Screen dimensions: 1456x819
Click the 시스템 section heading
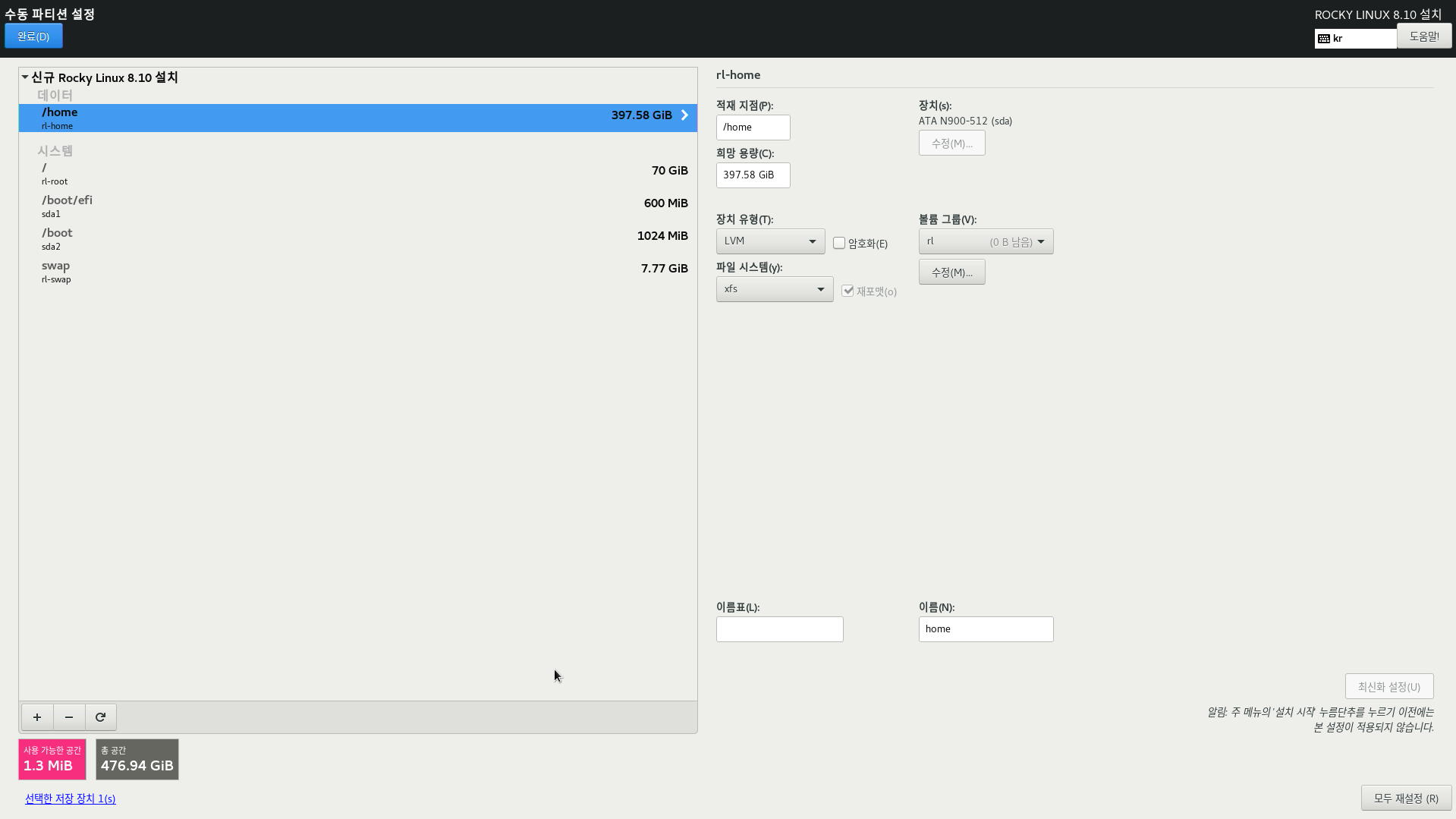click(55, 150)
